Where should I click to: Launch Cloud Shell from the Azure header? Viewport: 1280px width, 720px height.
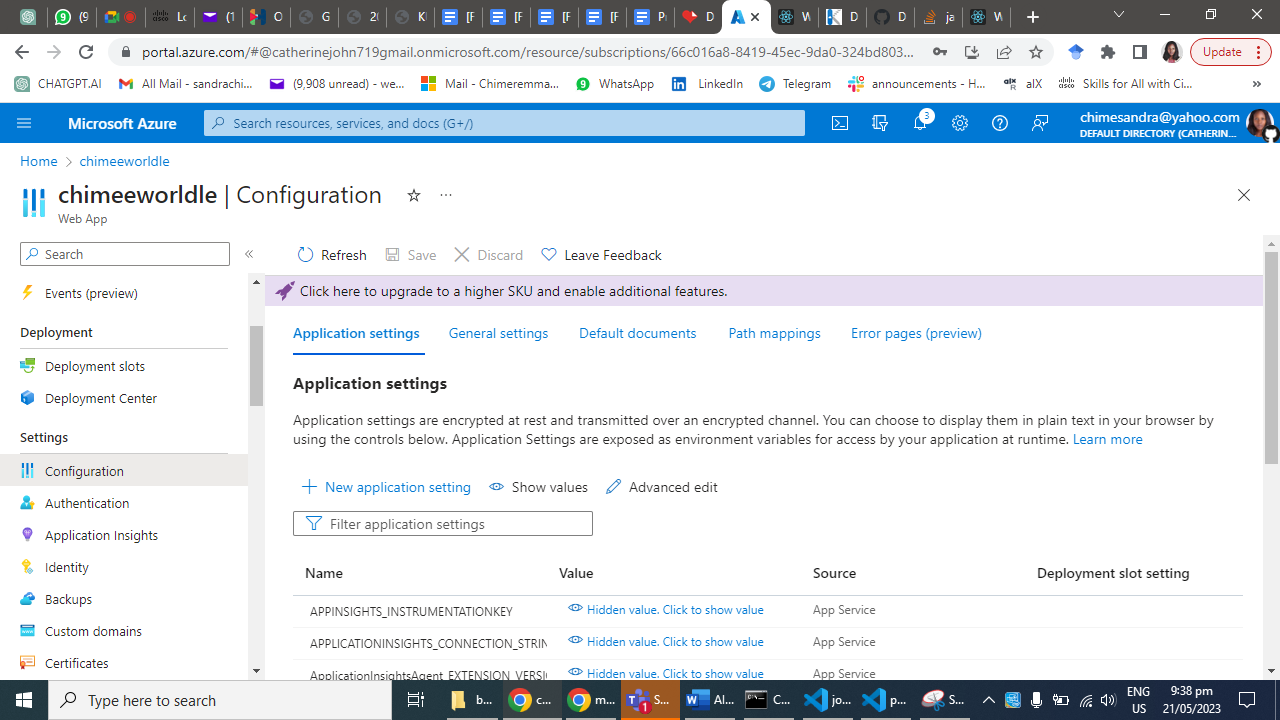[x=840, y=123]
